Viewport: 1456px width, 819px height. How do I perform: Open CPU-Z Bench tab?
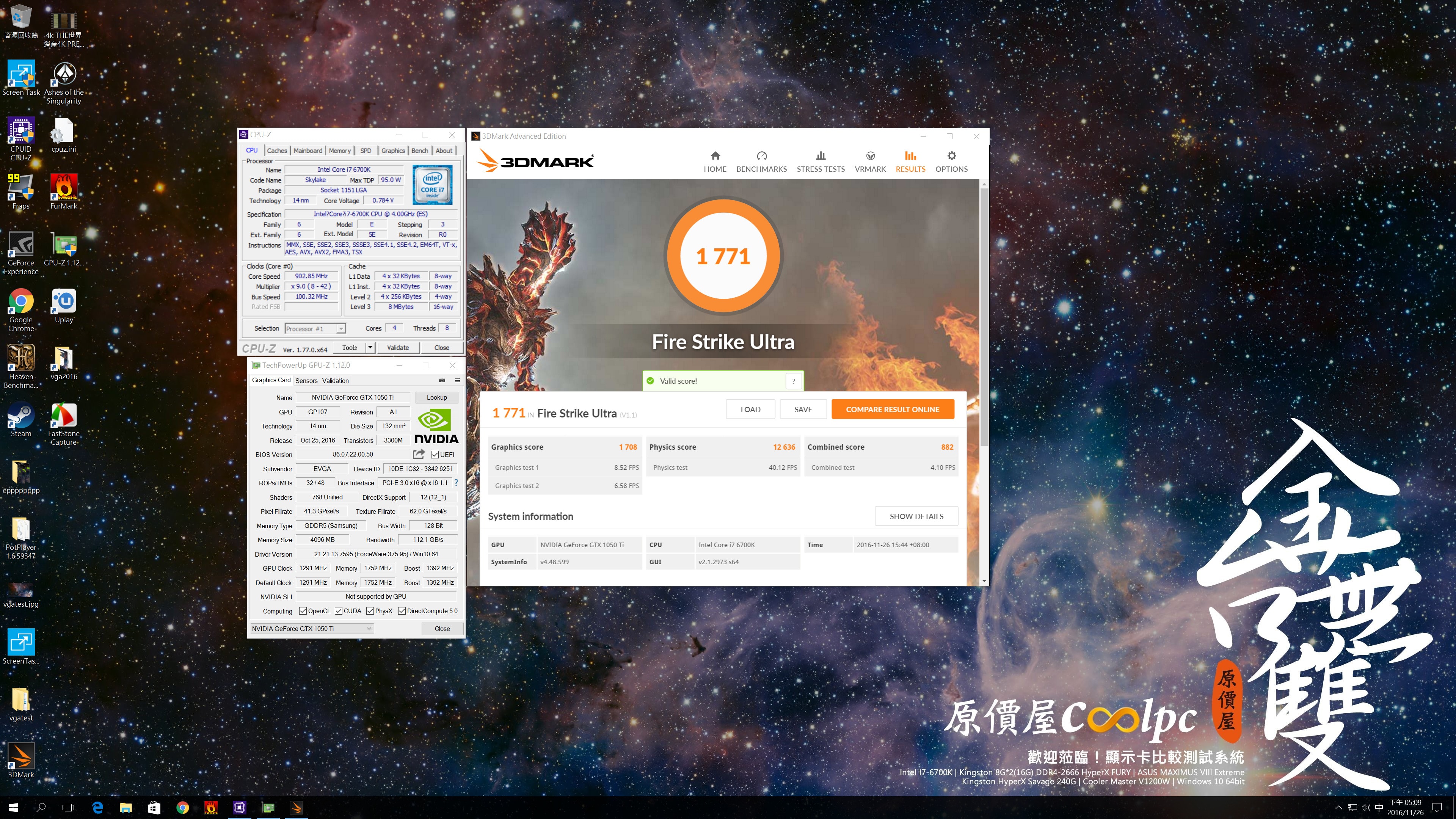tap(419, 151)
